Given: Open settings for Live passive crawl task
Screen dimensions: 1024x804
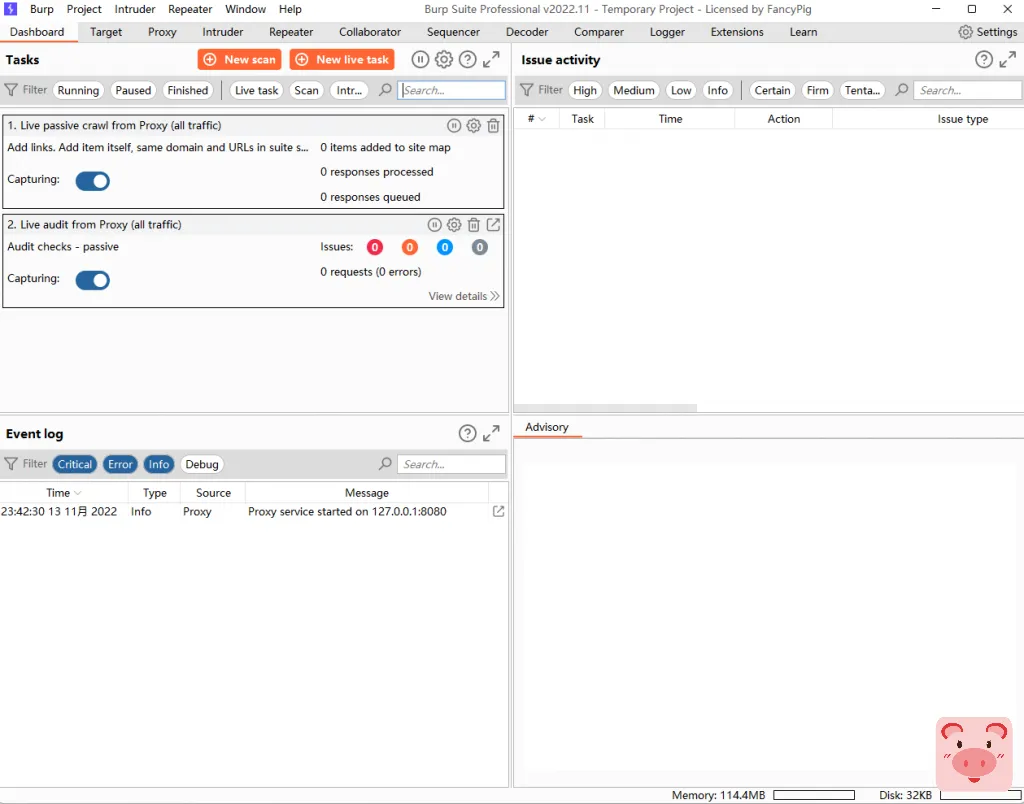Looking at the screenshot, I should coord(473,125).
